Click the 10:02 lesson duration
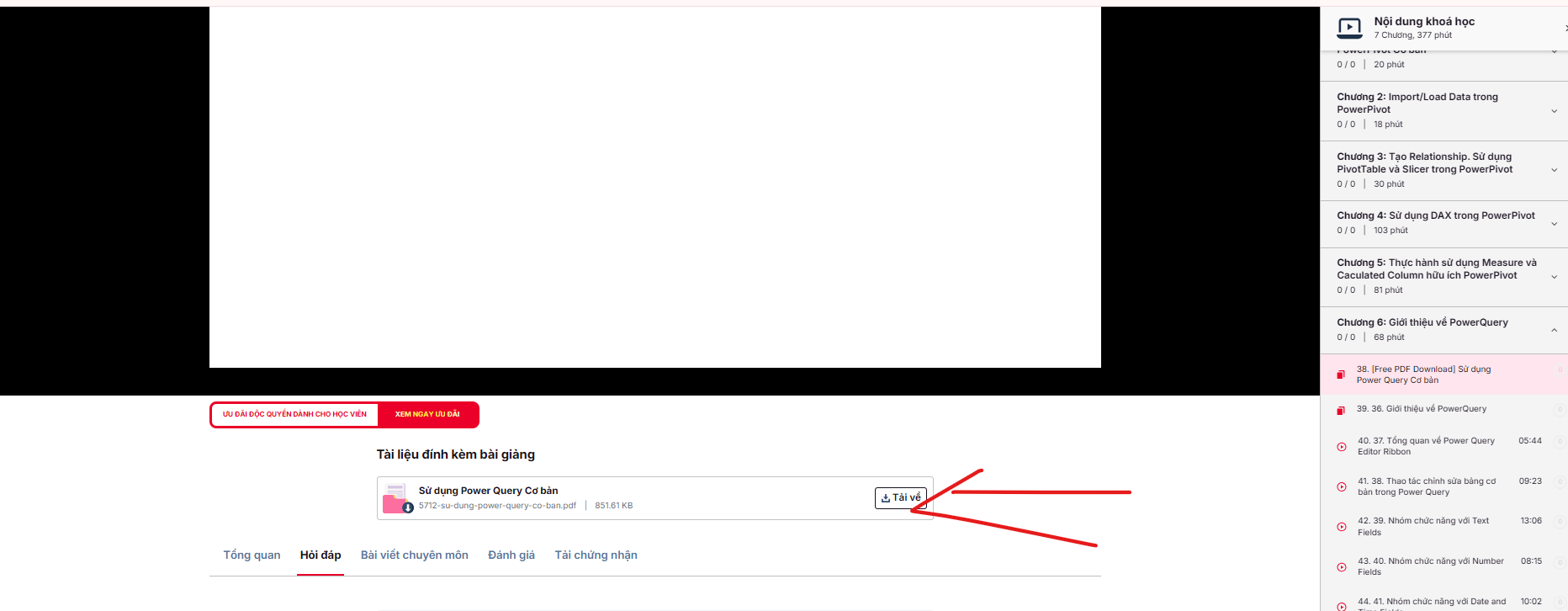The width and height of the screenshot is (1568, 611). pyautogui.click(x=1531, y=602)
